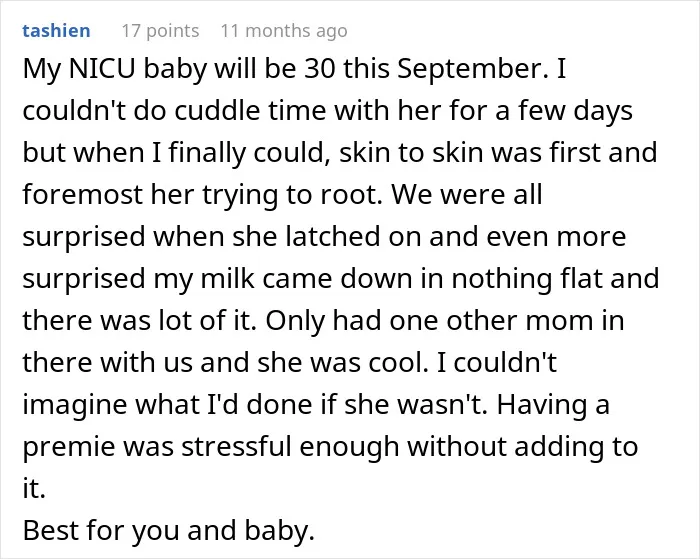Click the phrase without adding to
Viewport: 700px width, 559px height.
[x=523, y=446]
